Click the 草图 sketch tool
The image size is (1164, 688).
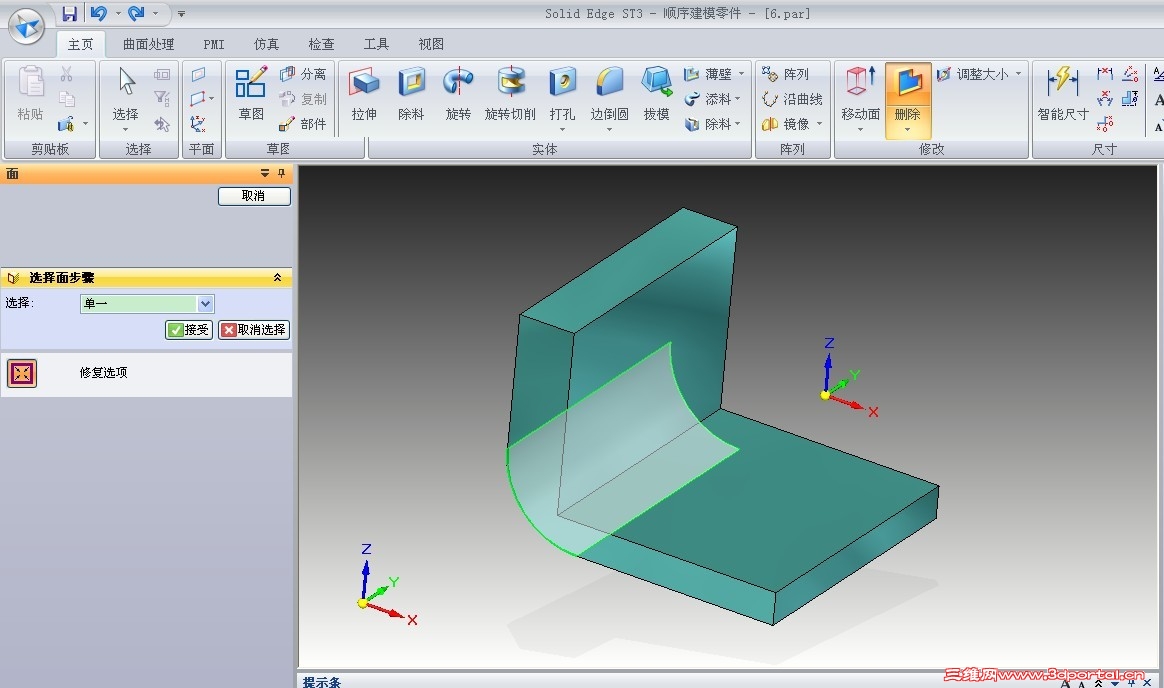(x=251, y=94)
